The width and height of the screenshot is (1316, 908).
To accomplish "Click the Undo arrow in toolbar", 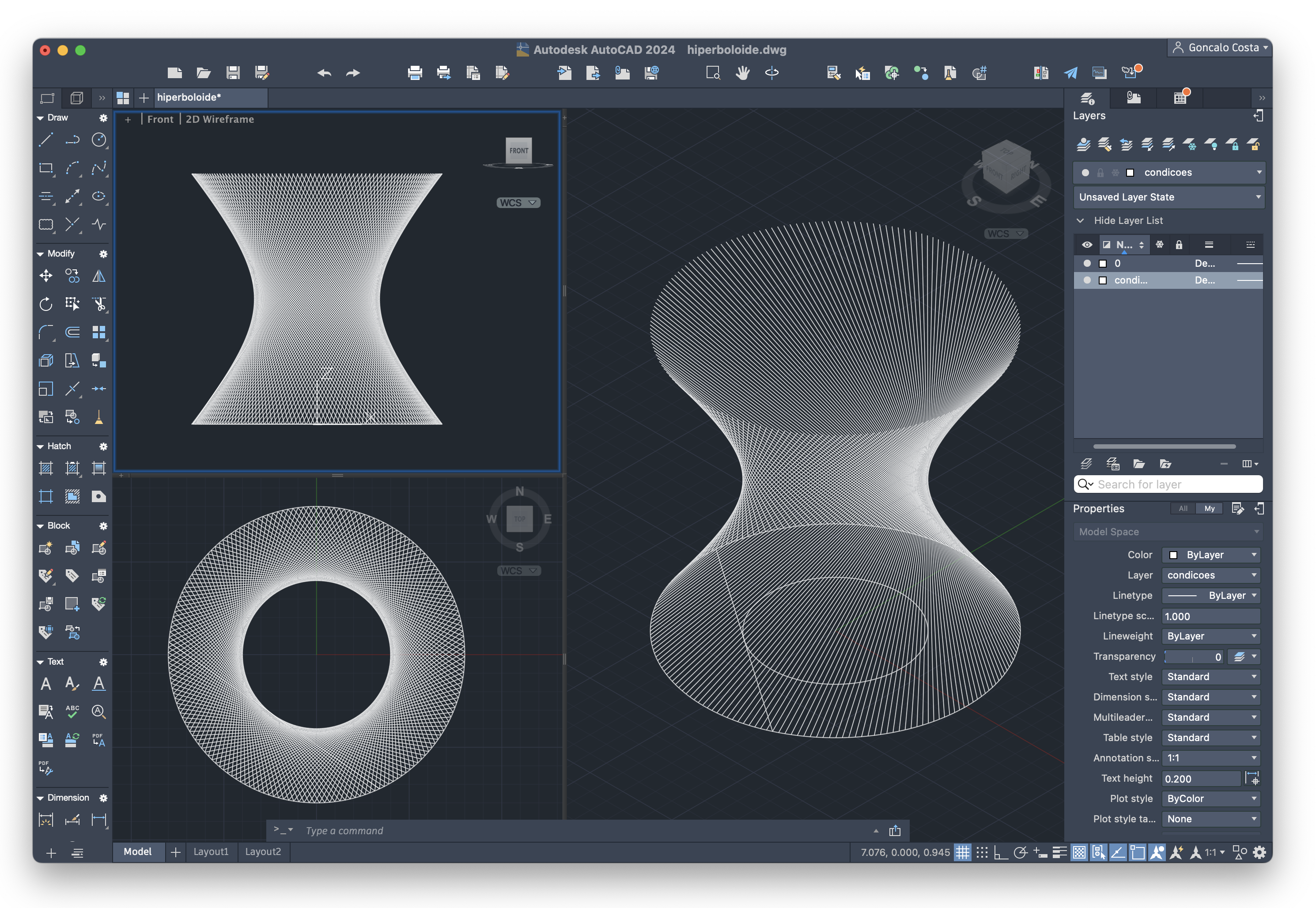I will click(324, 73).
